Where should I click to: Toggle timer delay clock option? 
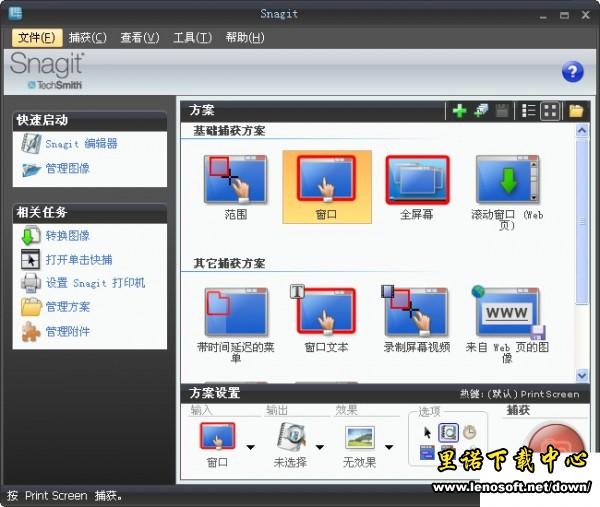pos(469,433)
